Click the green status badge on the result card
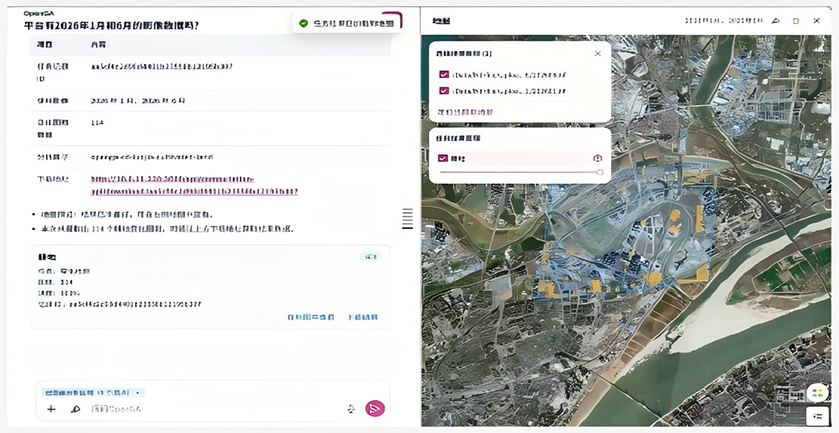 coord(370,256)
